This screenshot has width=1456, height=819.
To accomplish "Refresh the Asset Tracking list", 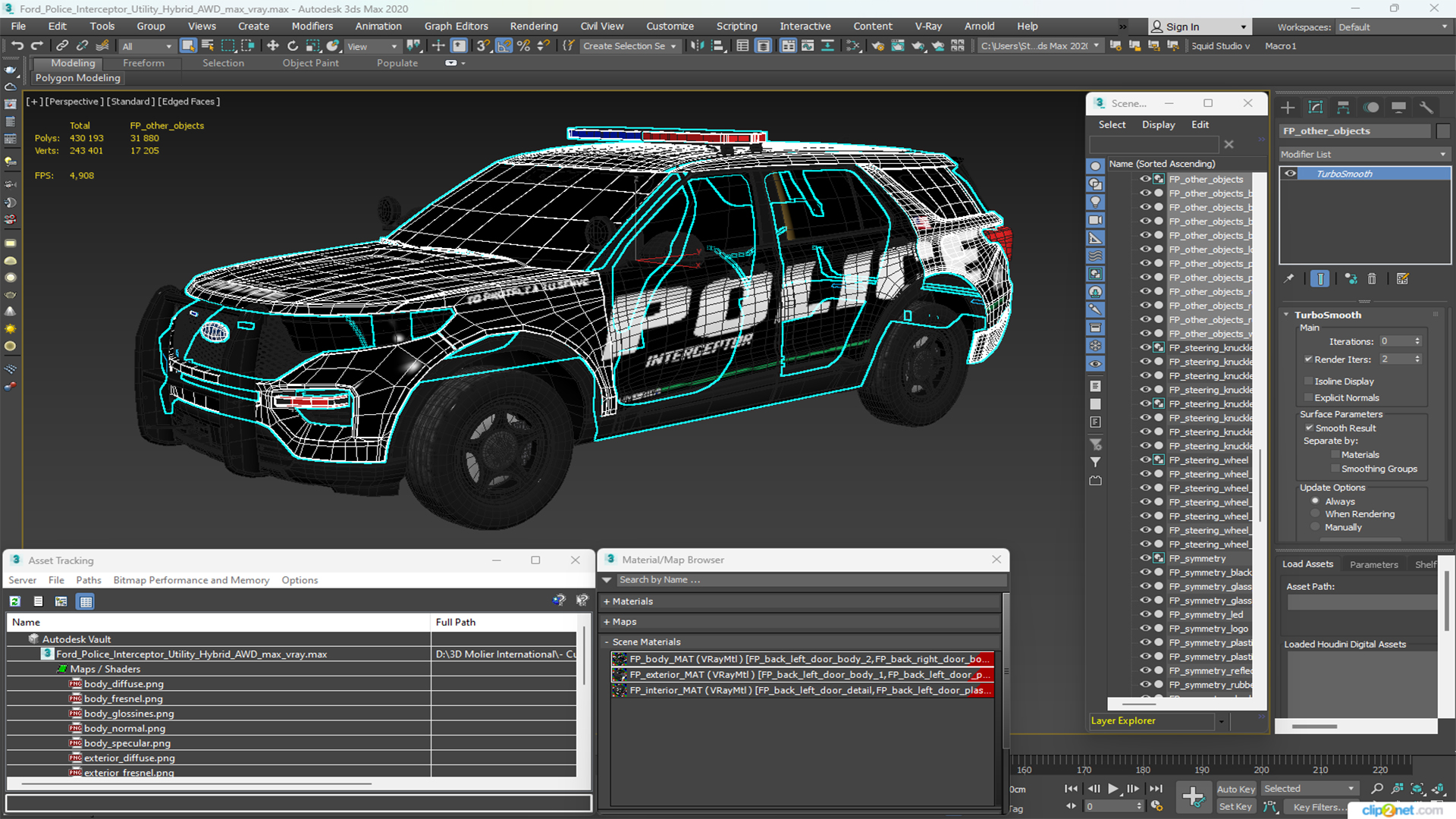I will pos(14,601).
